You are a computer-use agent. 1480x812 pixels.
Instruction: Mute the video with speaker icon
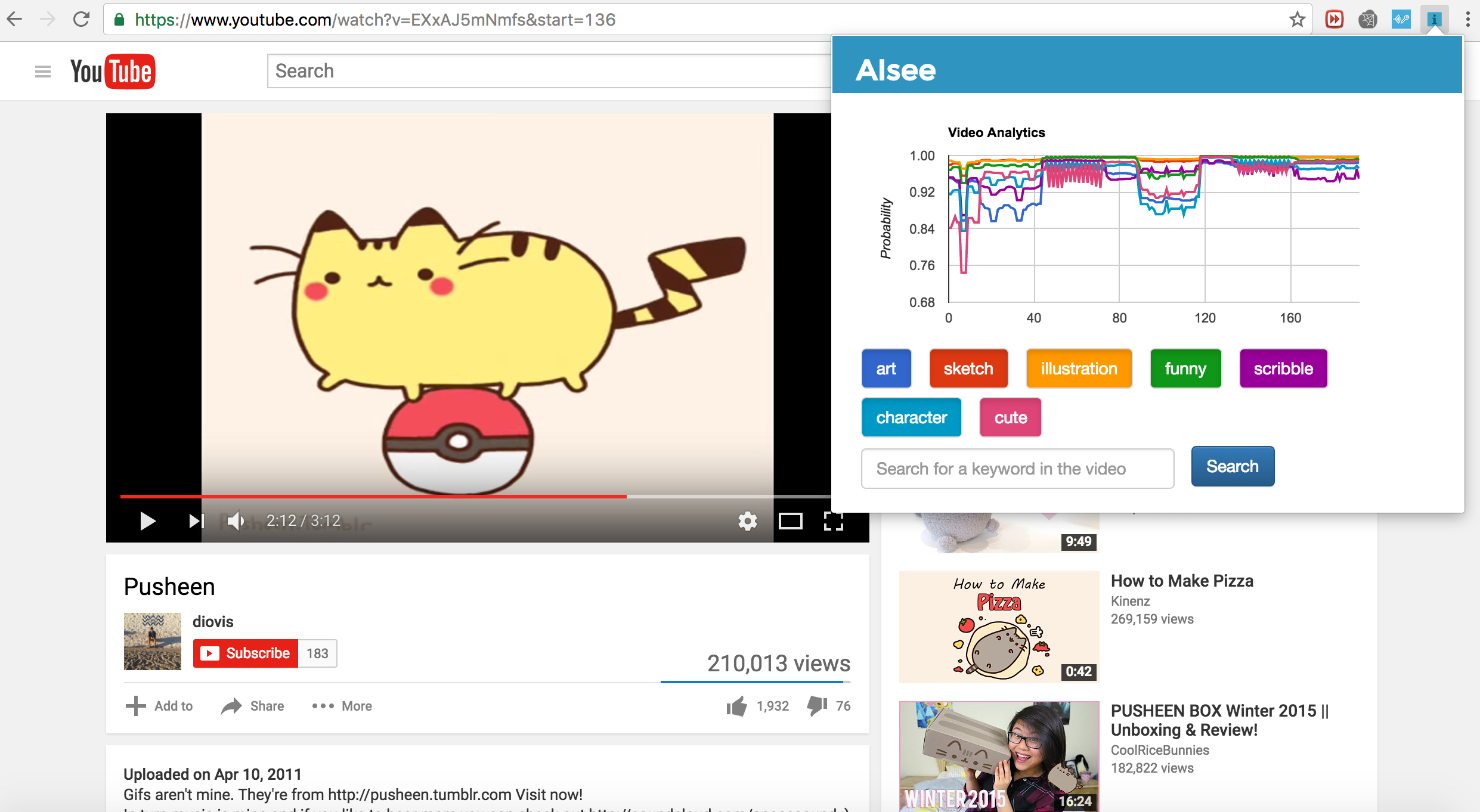pos(236,521)
